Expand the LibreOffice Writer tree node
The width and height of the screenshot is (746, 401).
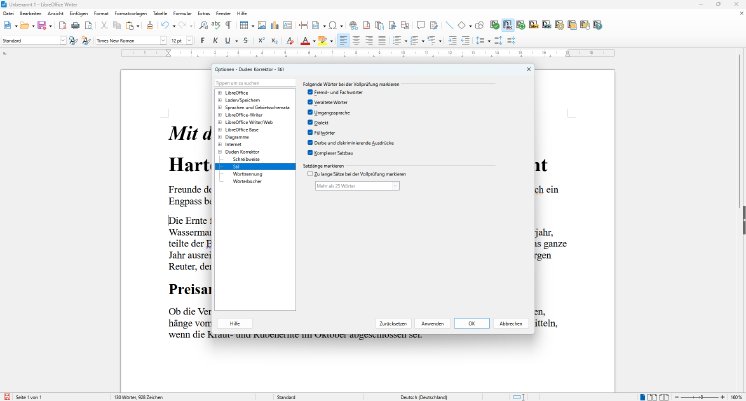[x=220, y=115]
